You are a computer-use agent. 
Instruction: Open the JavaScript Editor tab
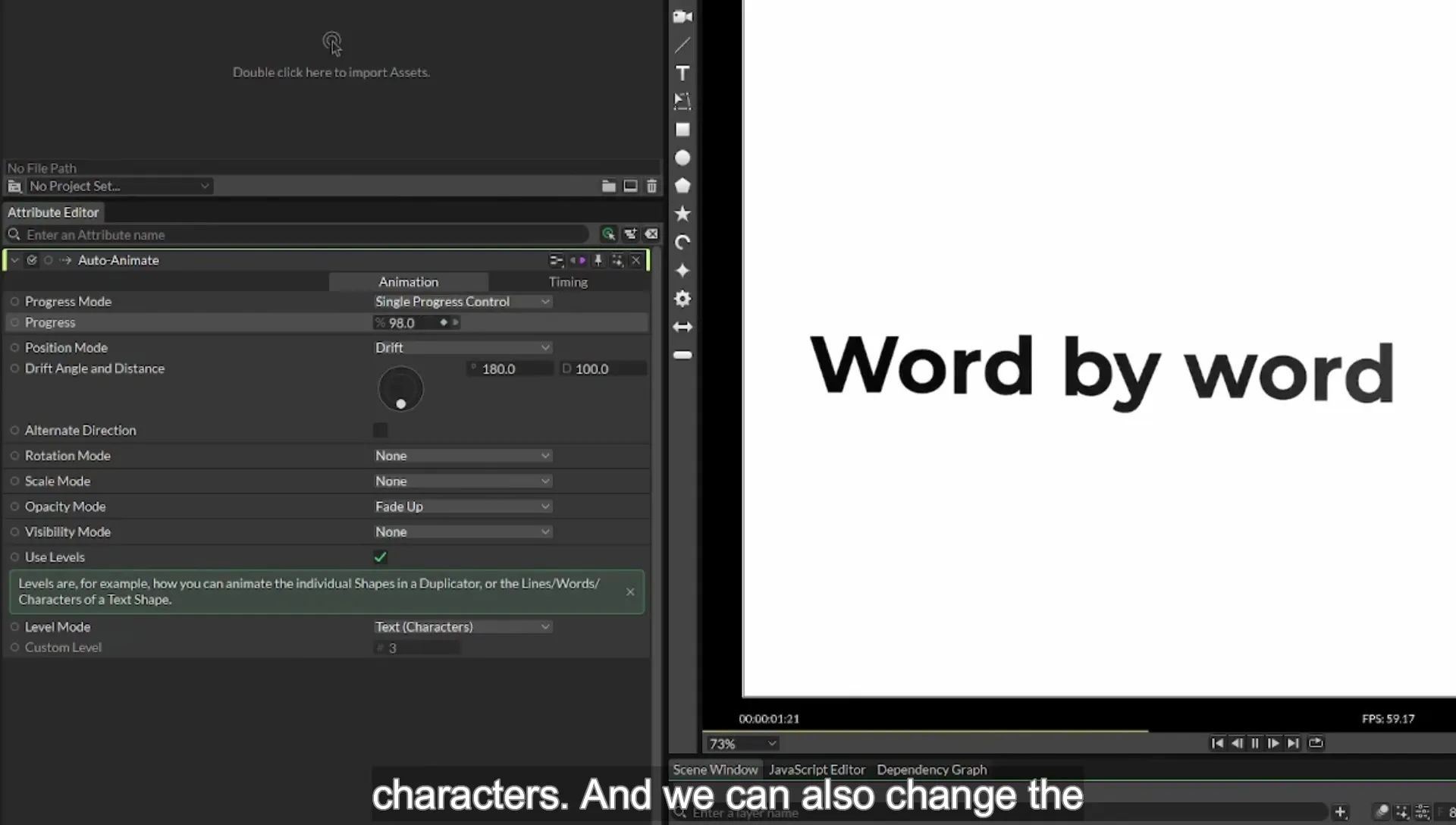point(817,770)
